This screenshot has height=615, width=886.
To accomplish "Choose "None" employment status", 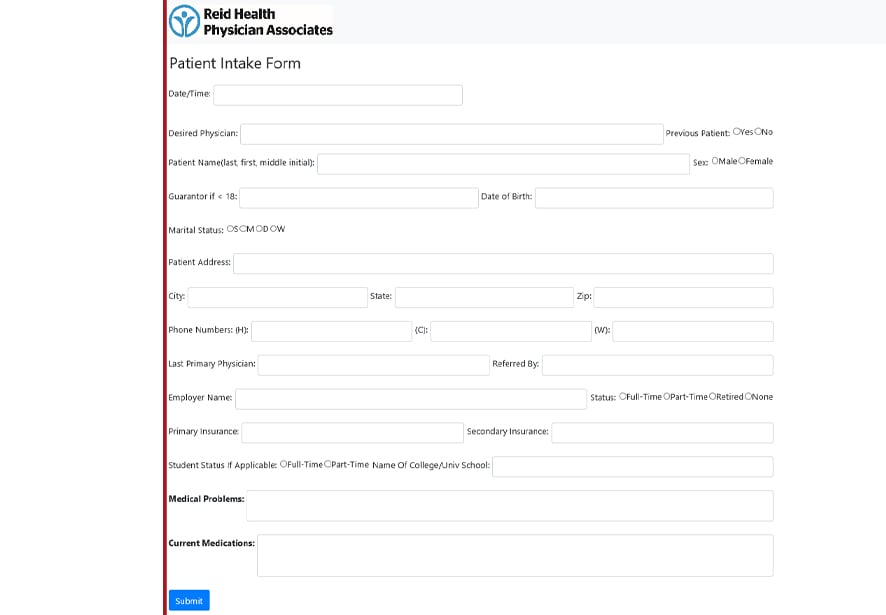I will click(747, 396).
